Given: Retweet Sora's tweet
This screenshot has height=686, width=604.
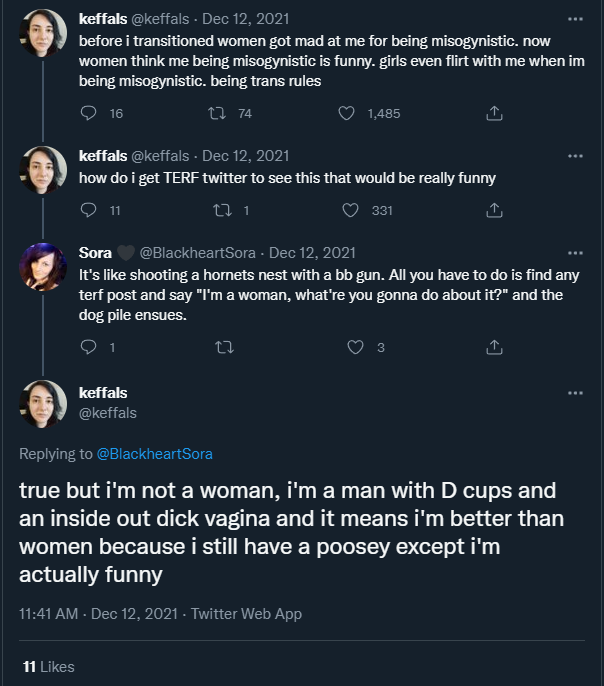Looking at the screenshot, I should 225,347.
